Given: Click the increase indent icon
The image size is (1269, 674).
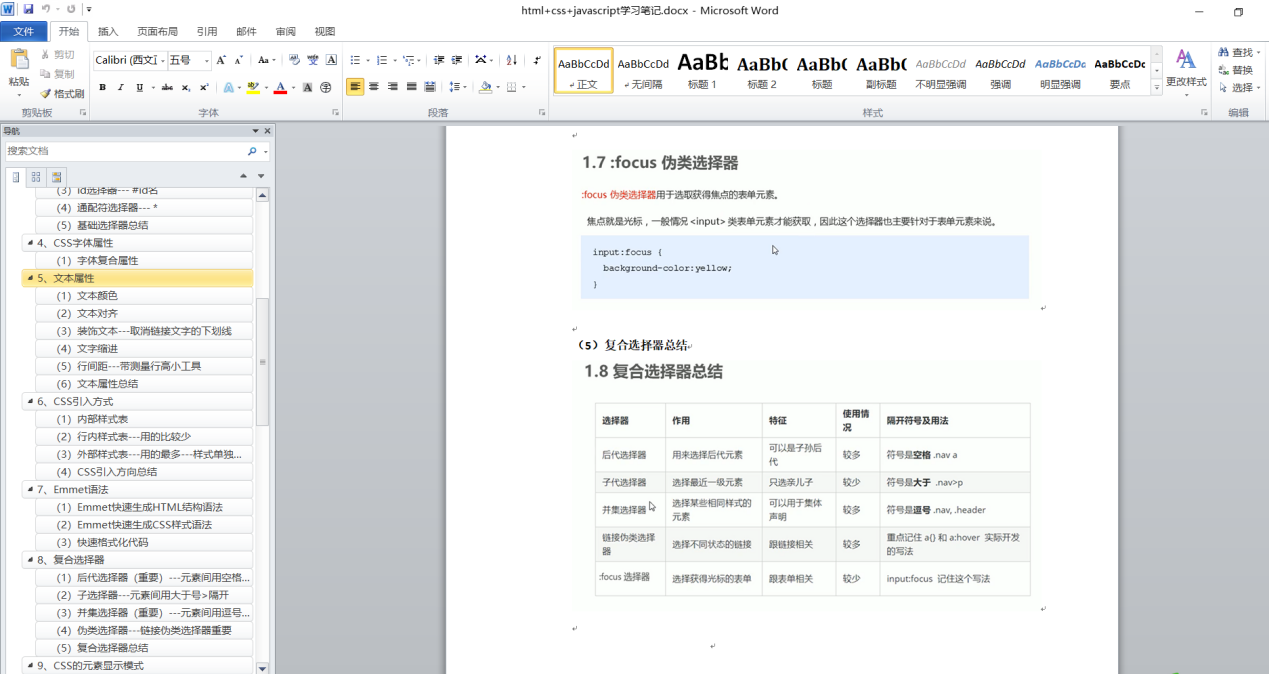Looking at the screenshot, I should pyautogui.click(x=457, y=60).
